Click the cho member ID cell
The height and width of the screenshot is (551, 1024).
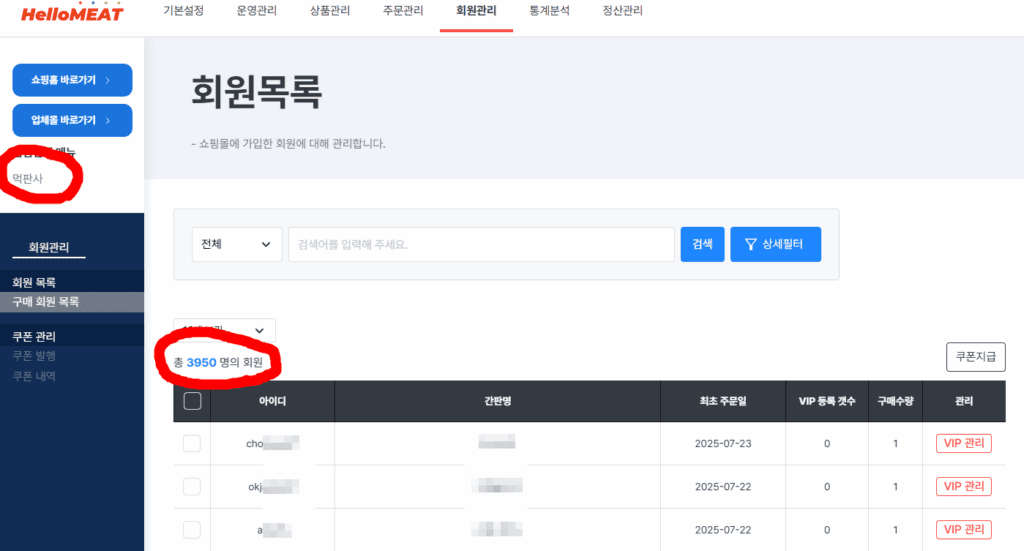(x=272, y=443)
